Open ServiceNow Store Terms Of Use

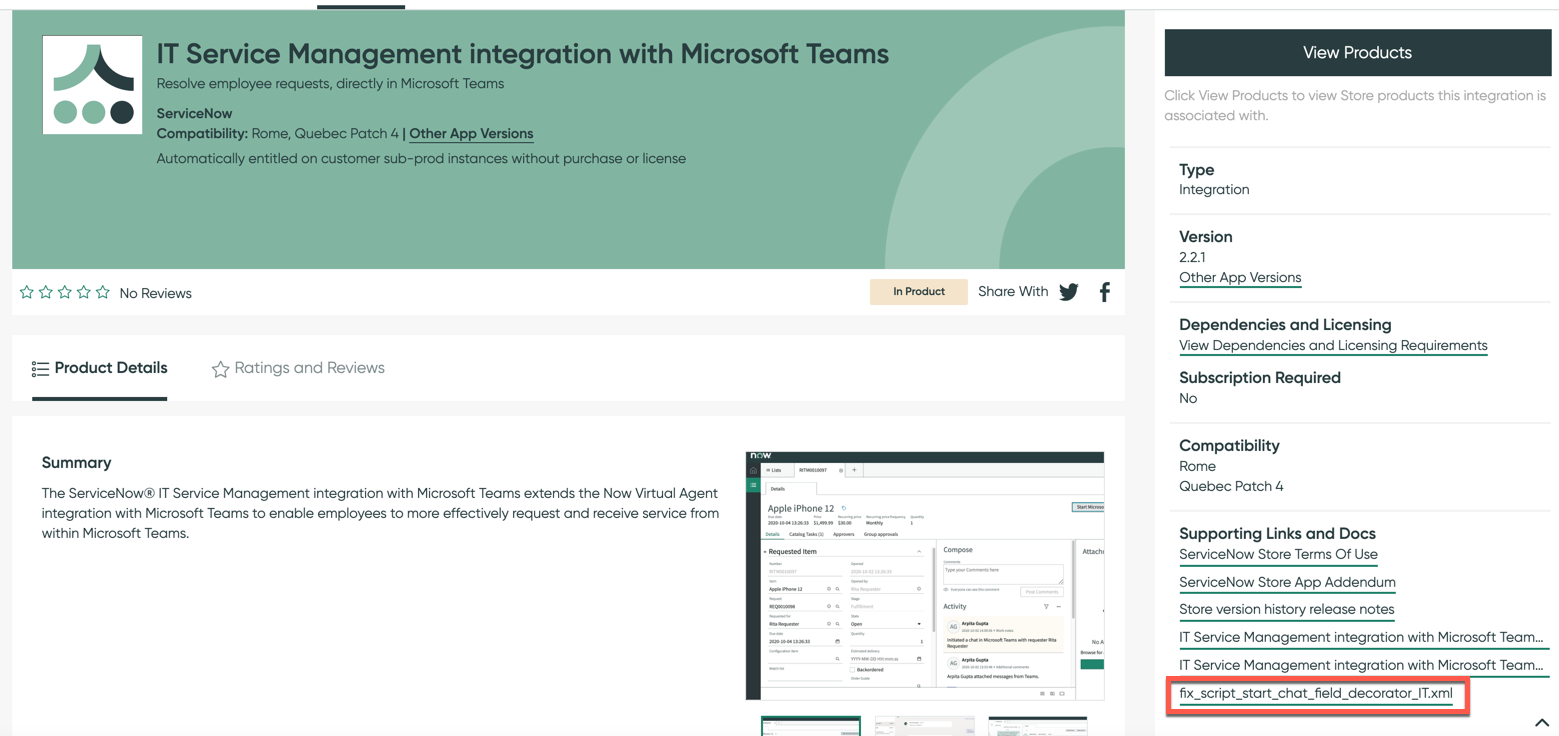pos(1278,554)
